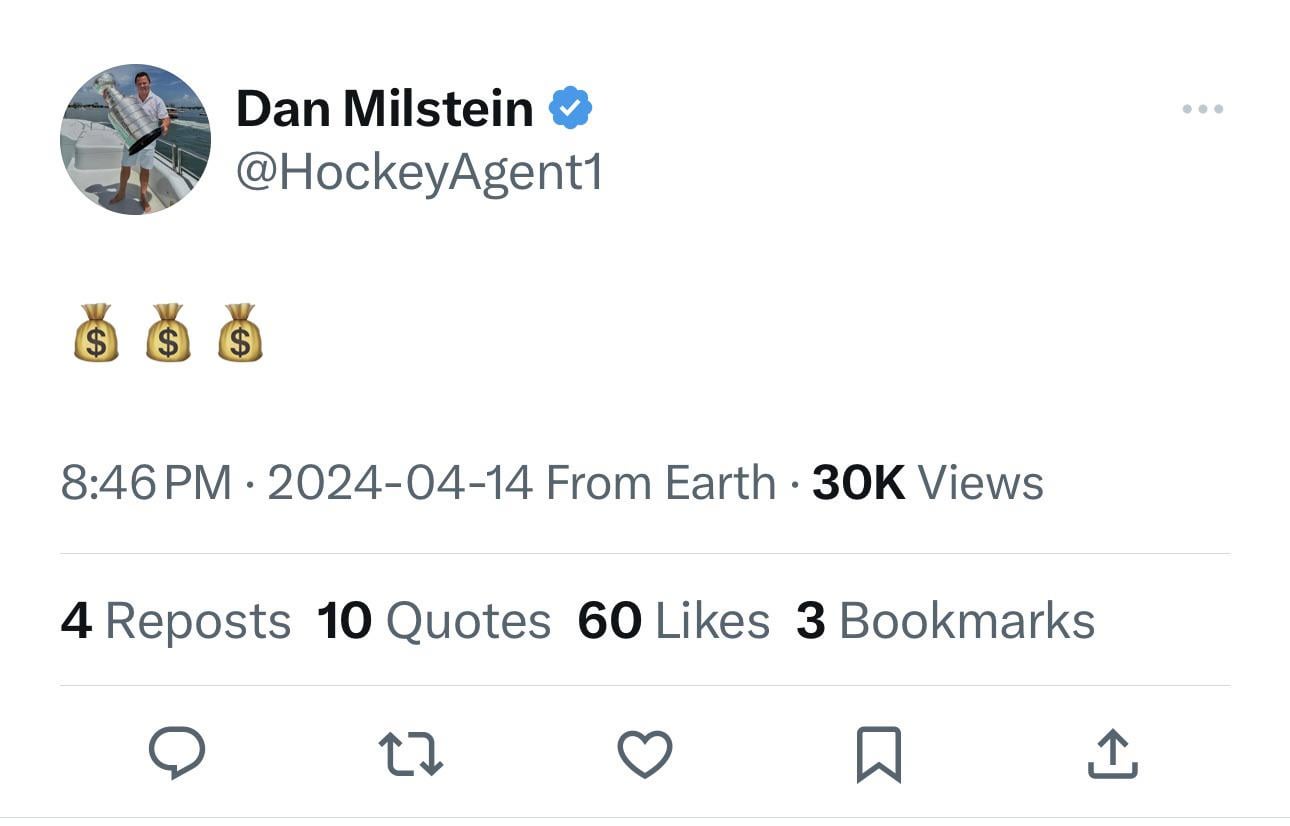This screenshot has height=826, width=1290.
Task: Click the 2024-04-14 date text
Action: point(400,483)
